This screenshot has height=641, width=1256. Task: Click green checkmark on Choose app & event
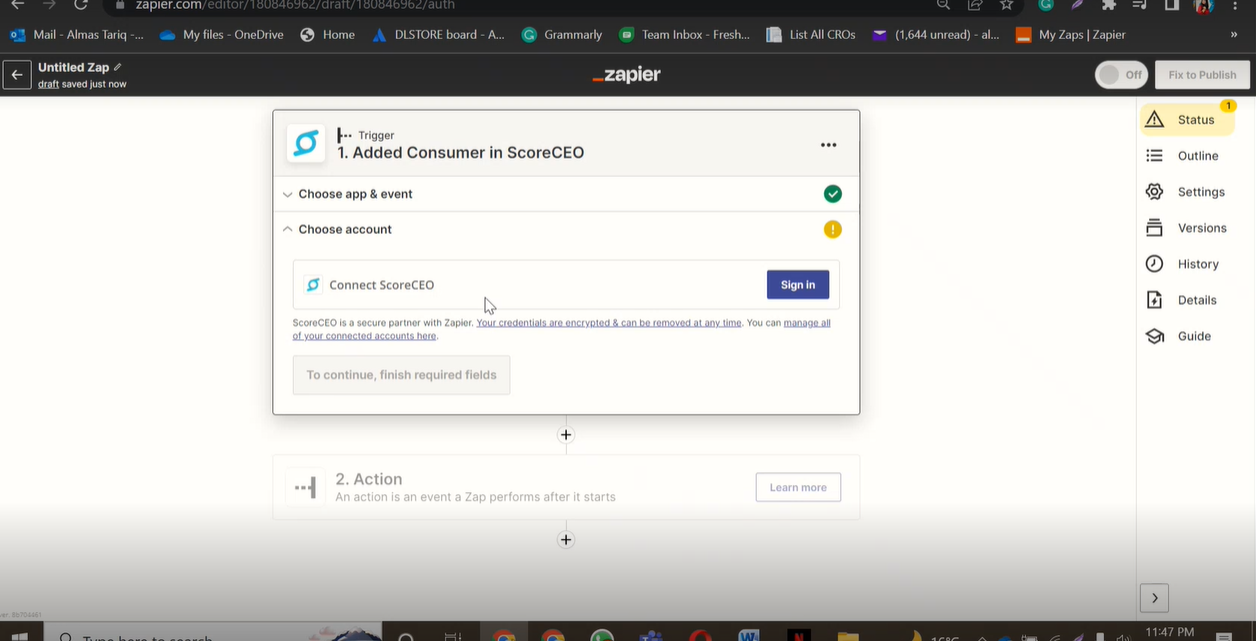(x=832, y=194)
